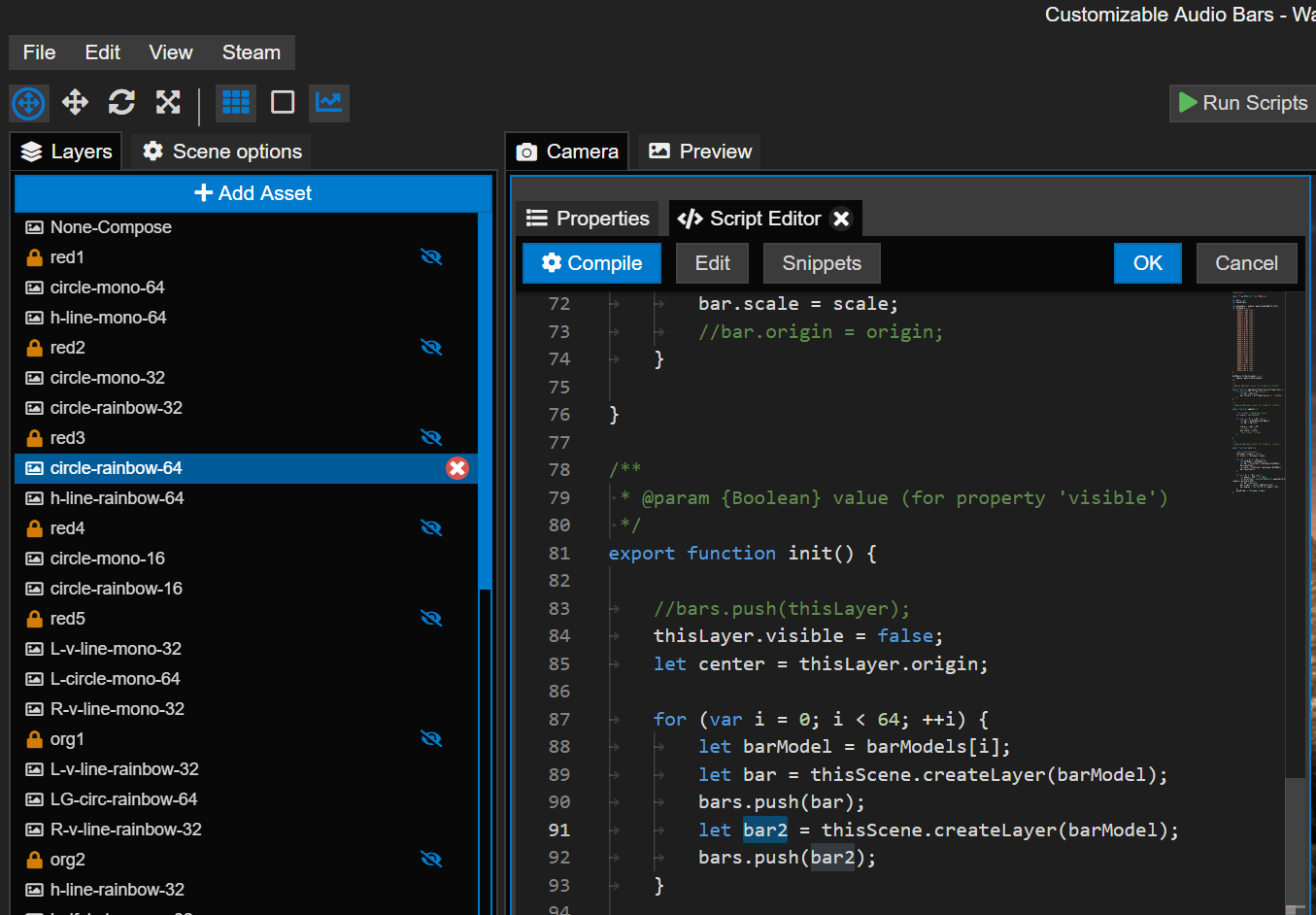Screen dimensions: 1316x915
Task: Open the Edit menu
Action: pyautogui.click(x=102, y=52)
